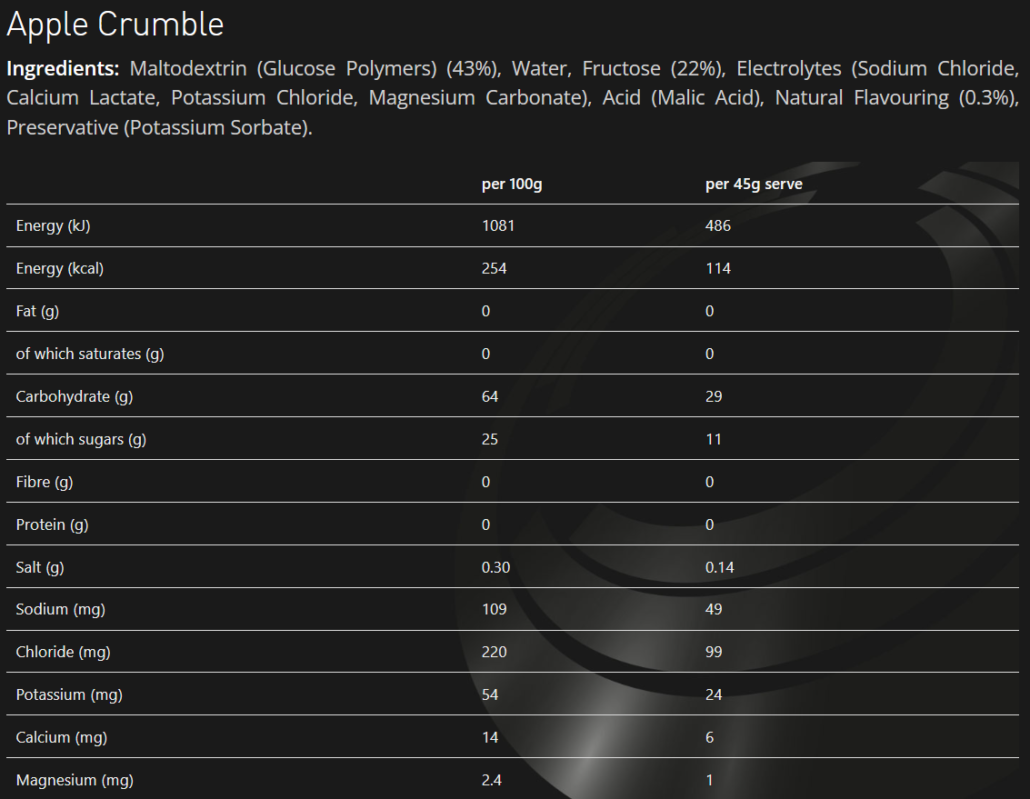Click the Salt (g) row label
The height and width of the screenshot is (799, 1030).
point(40,567)
